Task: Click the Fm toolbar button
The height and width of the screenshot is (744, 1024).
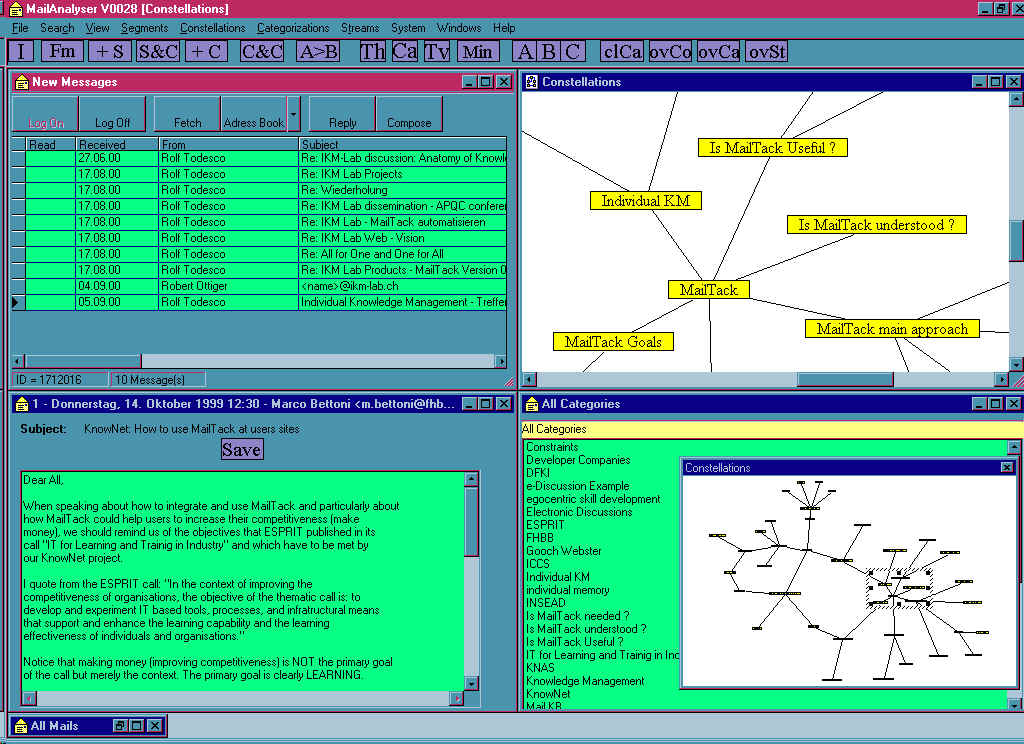Action: pyautogui.click(x=62, y=51)
